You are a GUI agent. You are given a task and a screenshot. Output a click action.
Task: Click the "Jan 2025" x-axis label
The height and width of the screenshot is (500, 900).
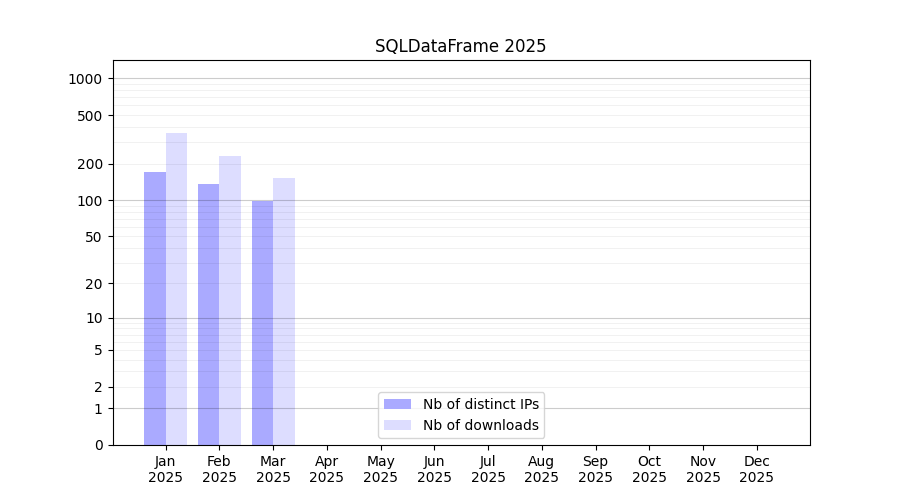[x=166, y=469]
